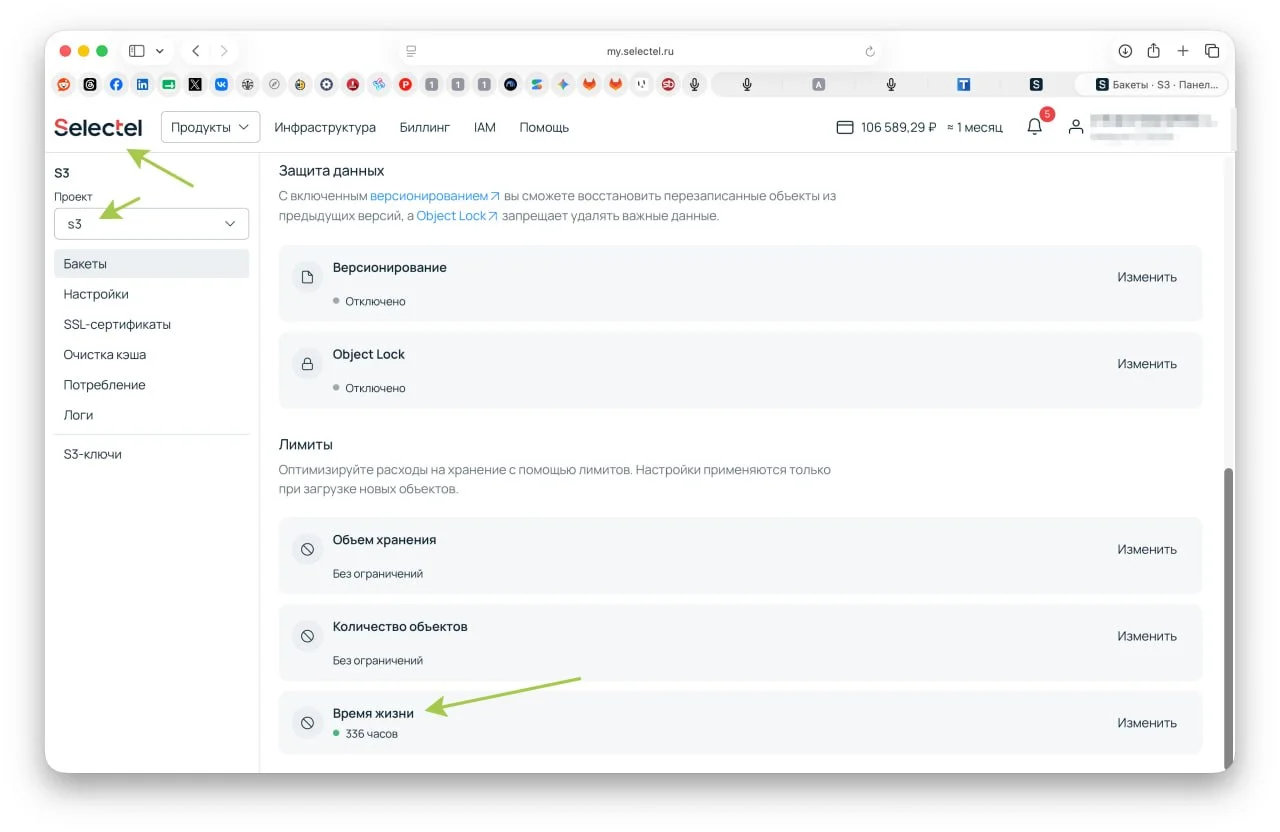1280x832 pixels.
Task: Click Изменить for Object Lock
Action: (x=1147, y=364)
